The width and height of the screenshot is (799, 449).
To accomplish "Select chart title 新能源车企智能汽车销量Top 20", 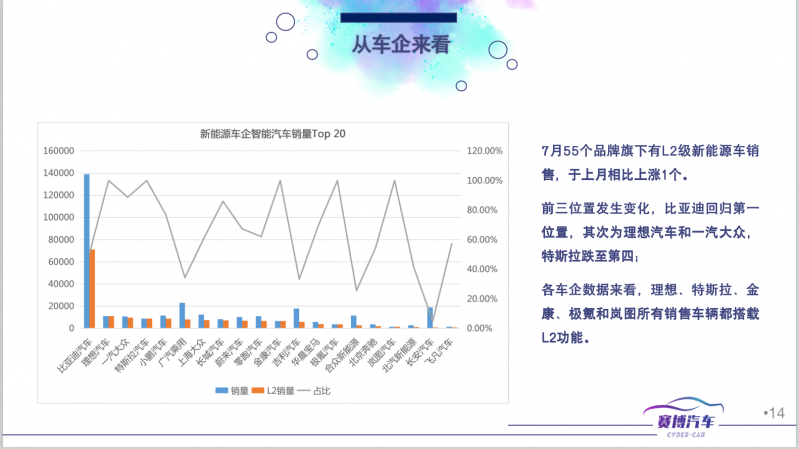I will [x=273, y=134].
